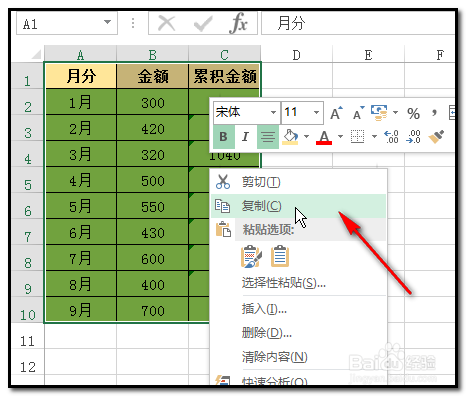Toggle Italic in mini toolbar
The image size is (466, 396).
245,137
